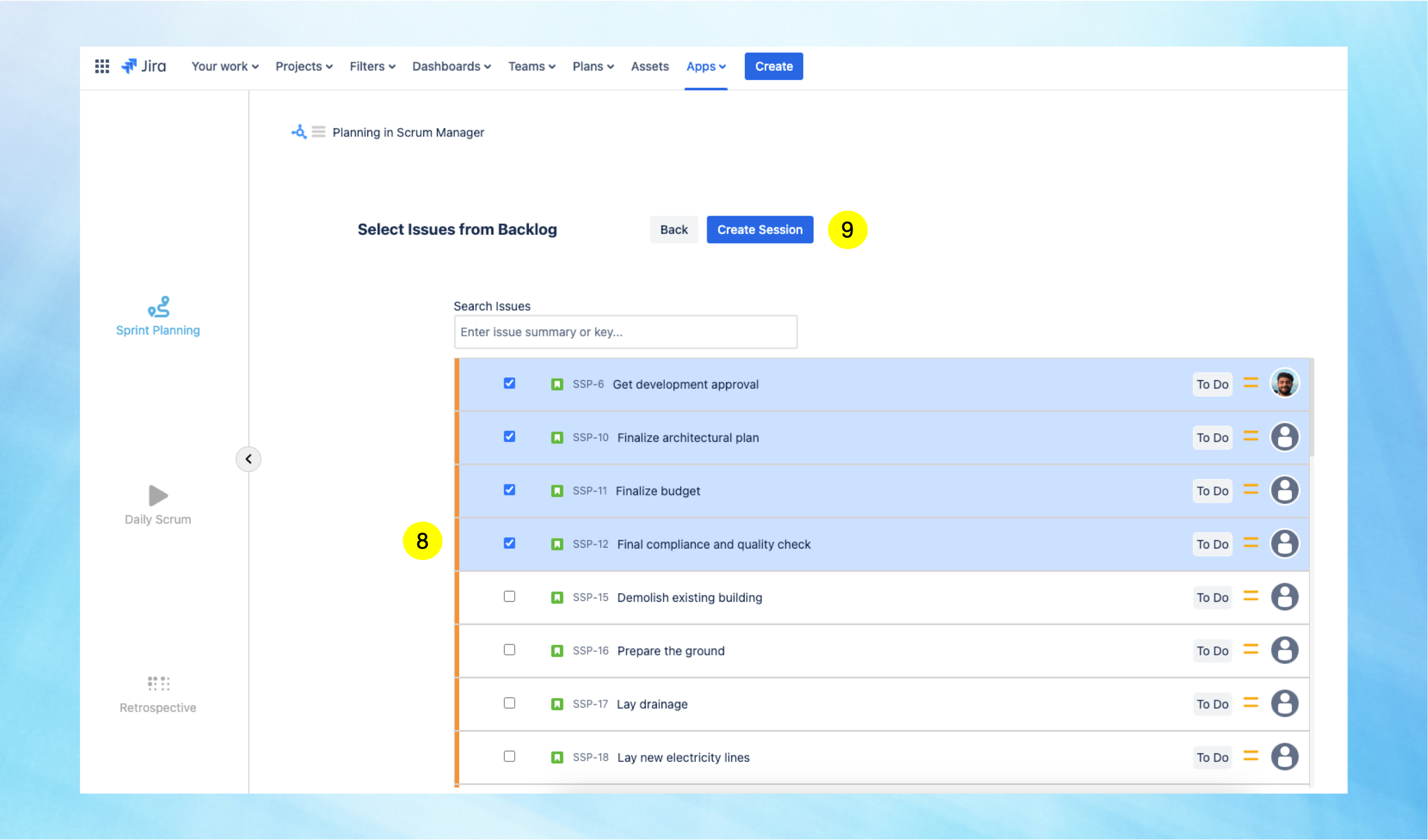Select the SSP-15 Demolish existing building checkbox
This screenshot has height=840, width=1428.
coord(510,597)
